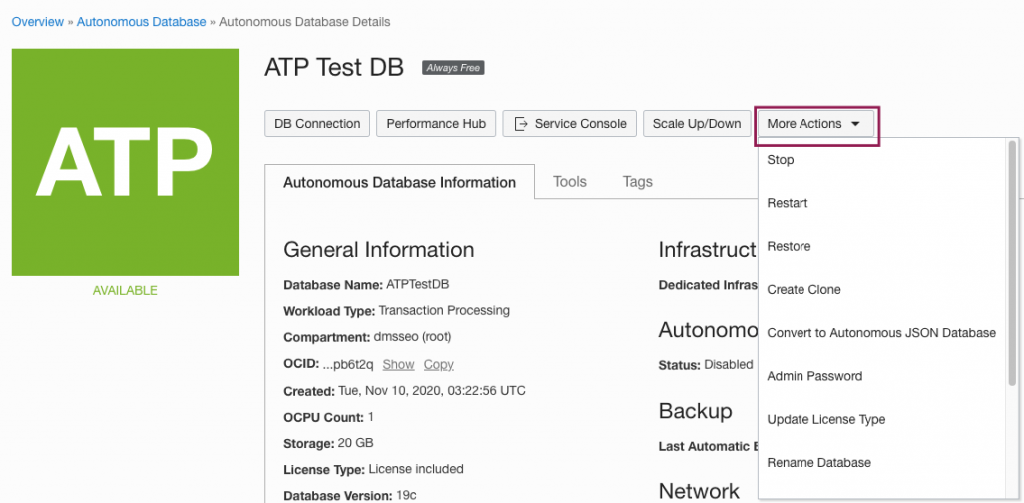Show the full OCID
This screenshot has height=503, width=1024.
click(398, 365)
